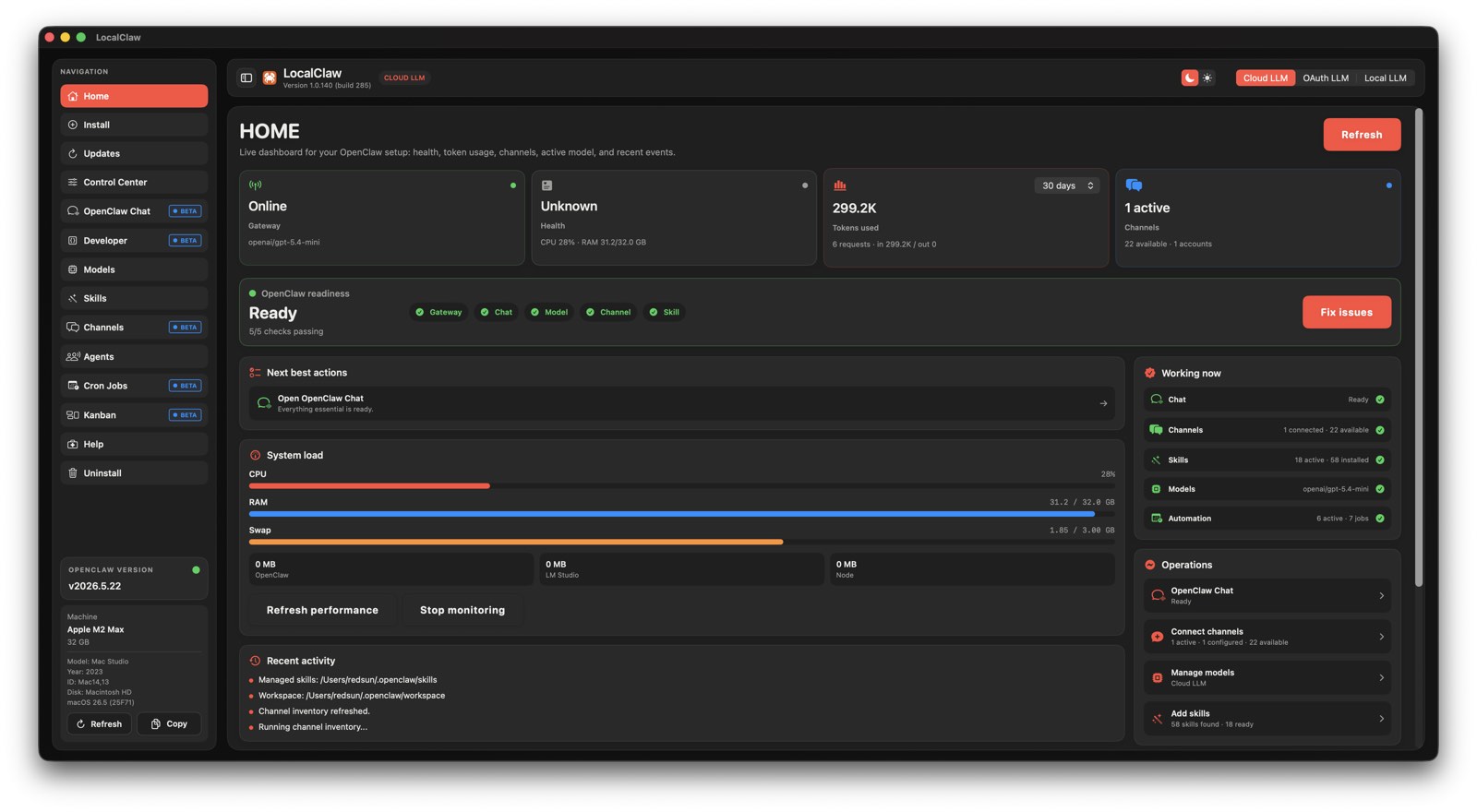
Task: Click the Models row icon in Working now
Action: tap(1156, 490)
